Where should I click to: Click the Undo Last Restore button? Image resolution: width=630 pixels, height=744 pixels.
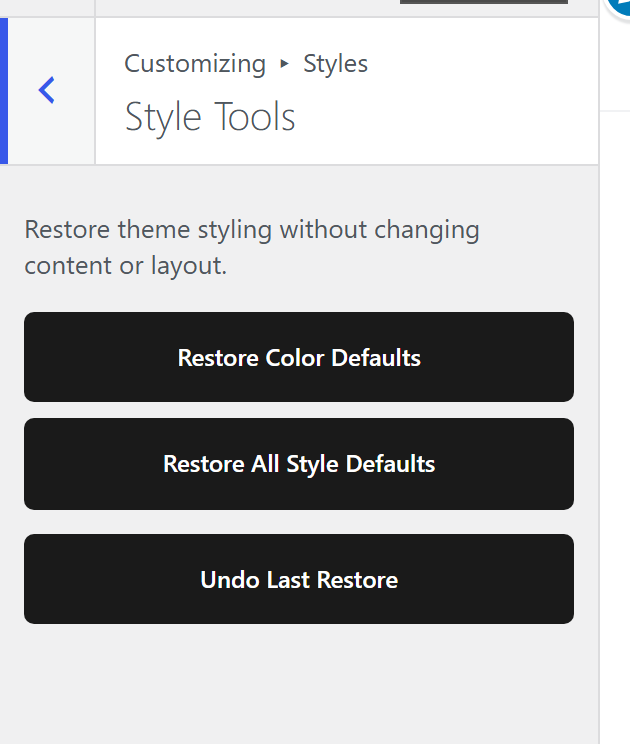(299, 579)
